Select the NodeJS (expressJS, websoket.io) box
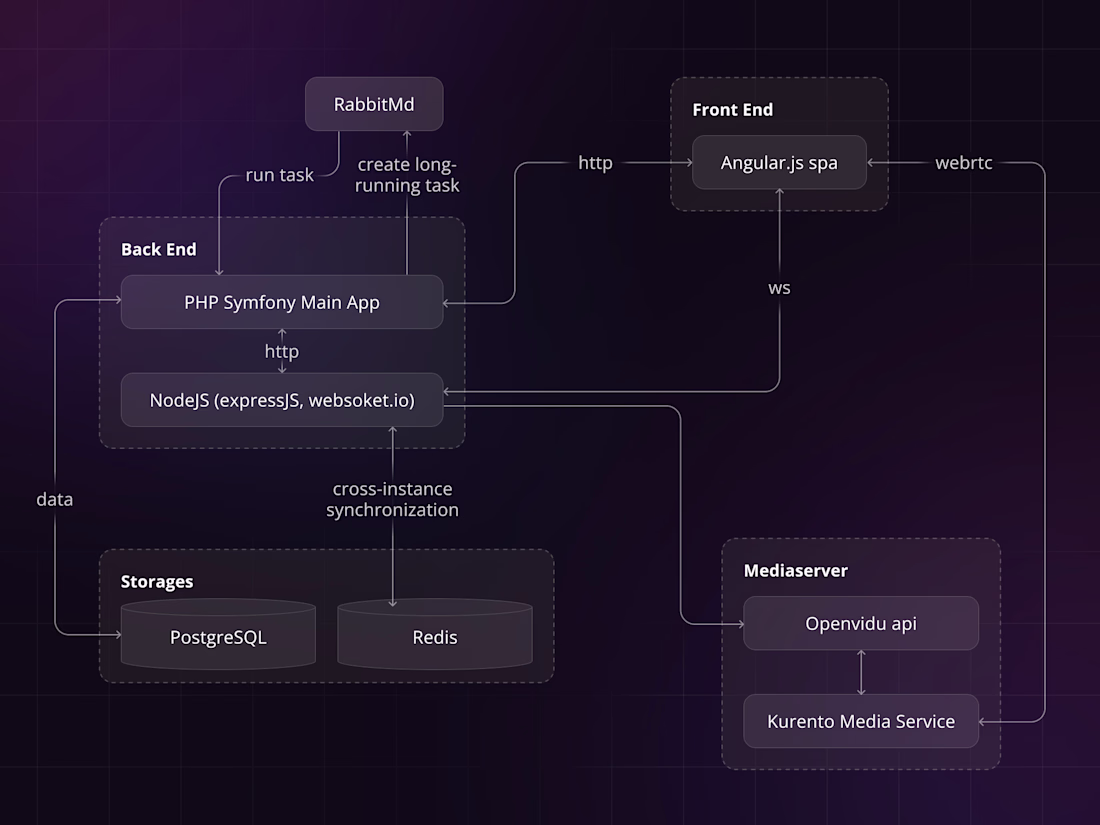The width and height of the screenshot is (1100, 825). [282, 400]
